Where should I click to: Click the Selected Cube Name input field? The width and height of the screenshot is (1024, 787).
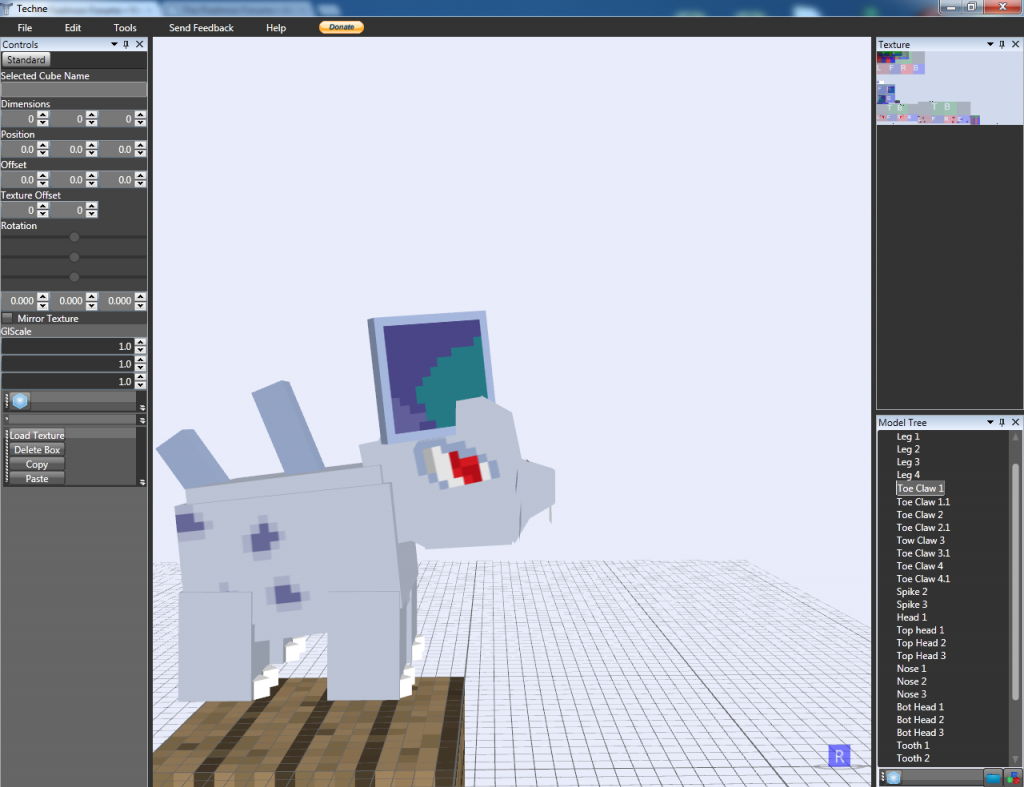[x=74, y=90]
